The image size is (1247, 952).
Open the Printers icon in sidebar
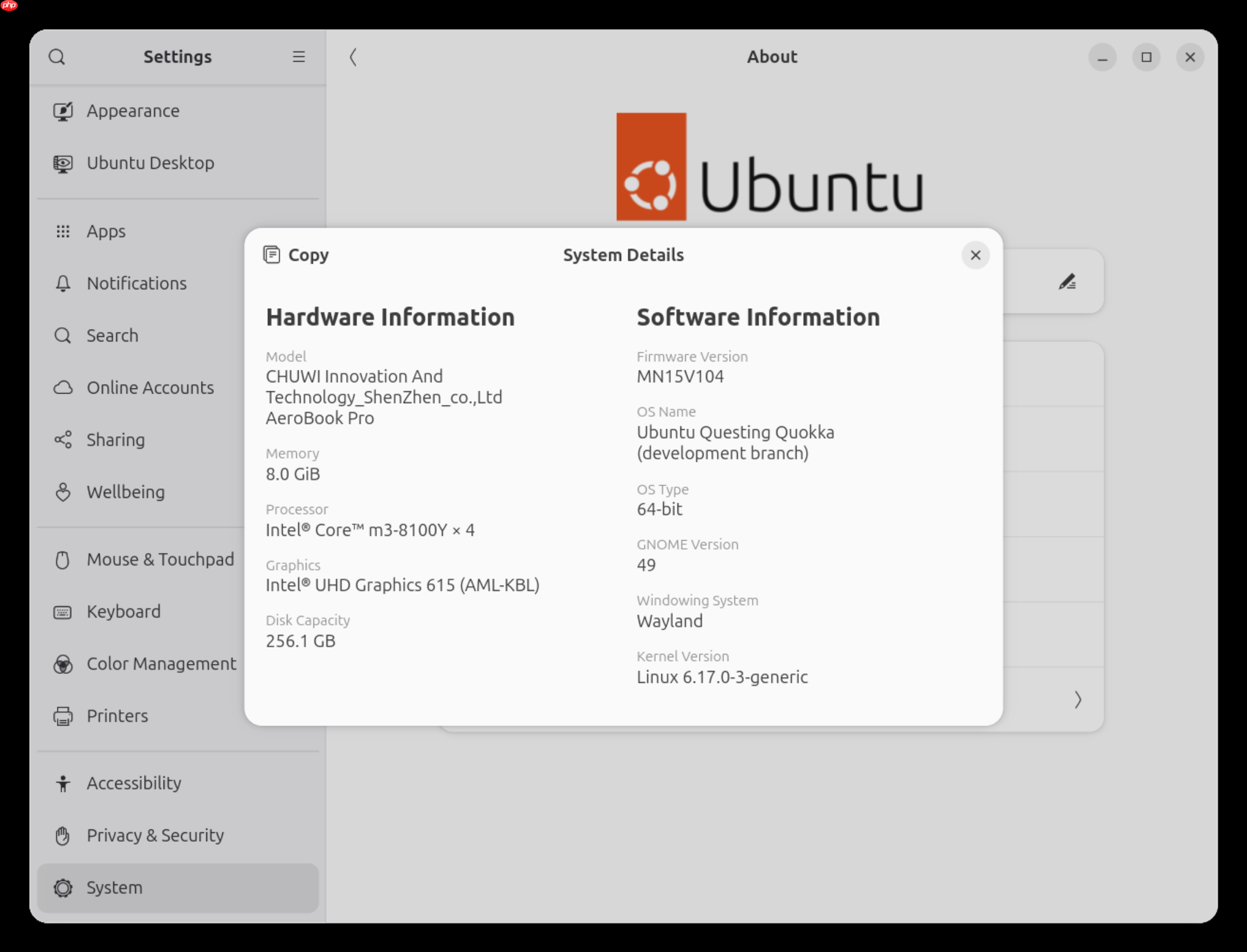63,716
